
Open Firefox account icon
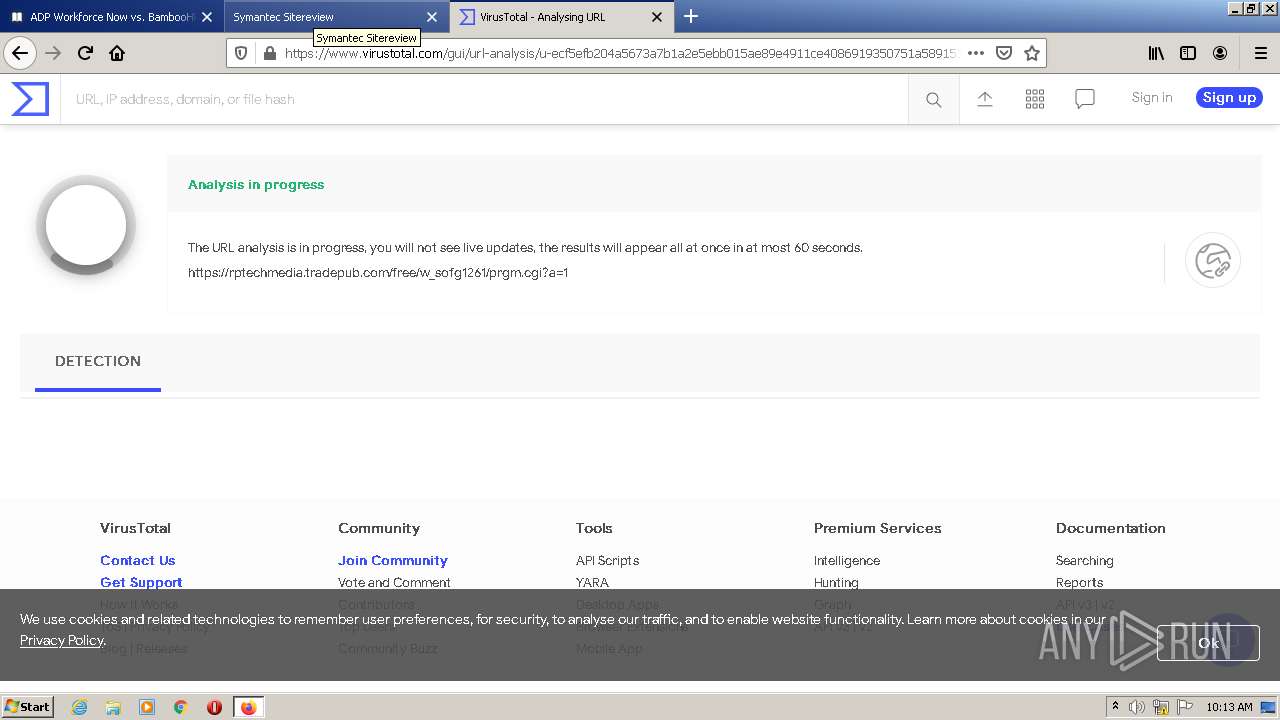(x=1220, y=53)
